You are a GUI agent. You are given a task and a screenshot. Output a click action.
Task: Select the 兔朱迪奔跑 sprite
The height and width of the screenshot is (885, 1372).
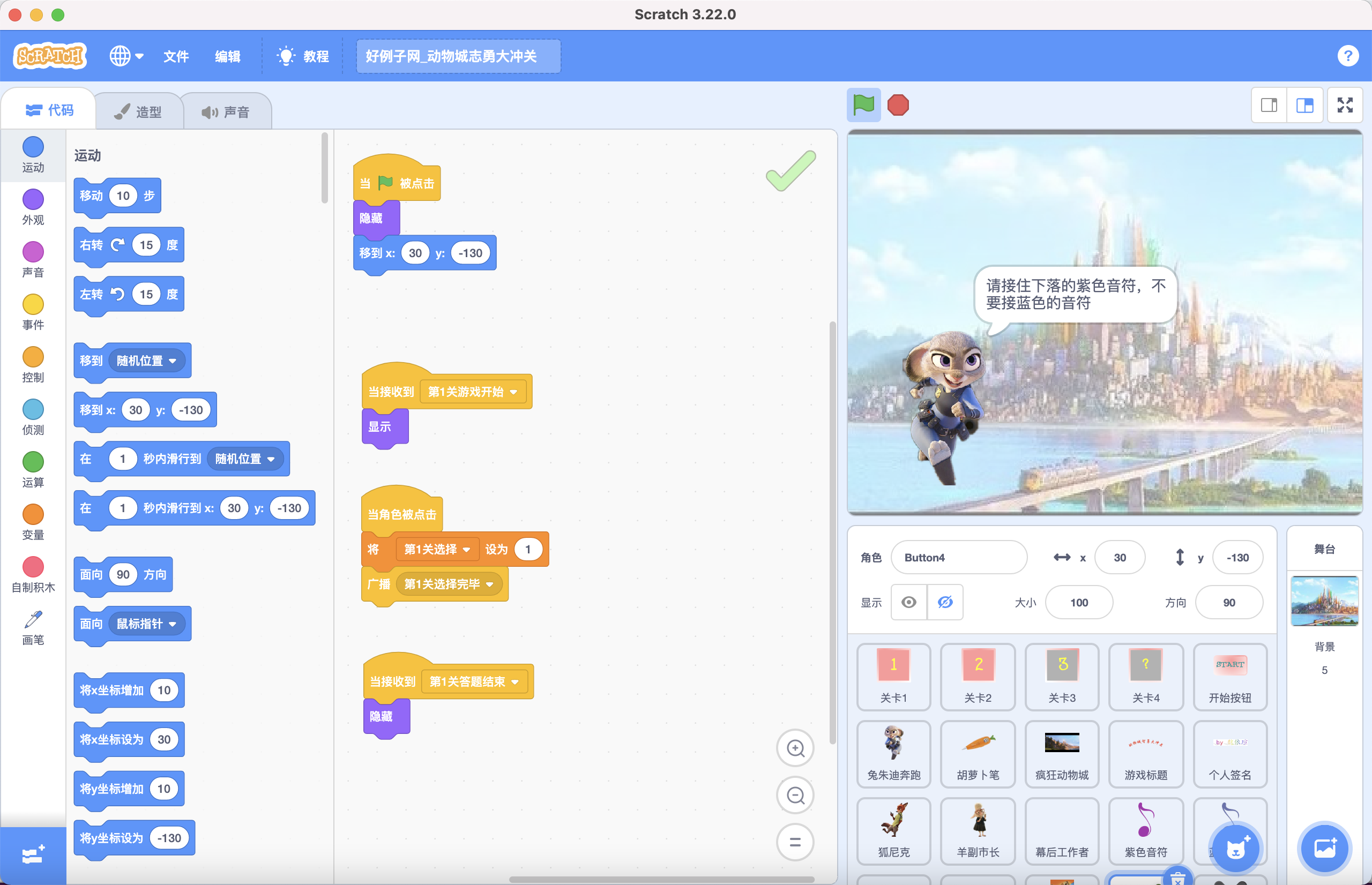pyautogui.click(x=894, y=753)
